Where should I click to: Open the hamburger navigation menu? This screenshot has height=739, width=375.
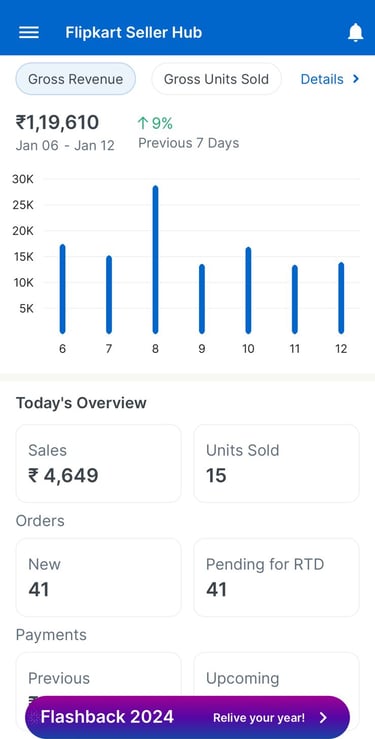(x=29, y=33)
